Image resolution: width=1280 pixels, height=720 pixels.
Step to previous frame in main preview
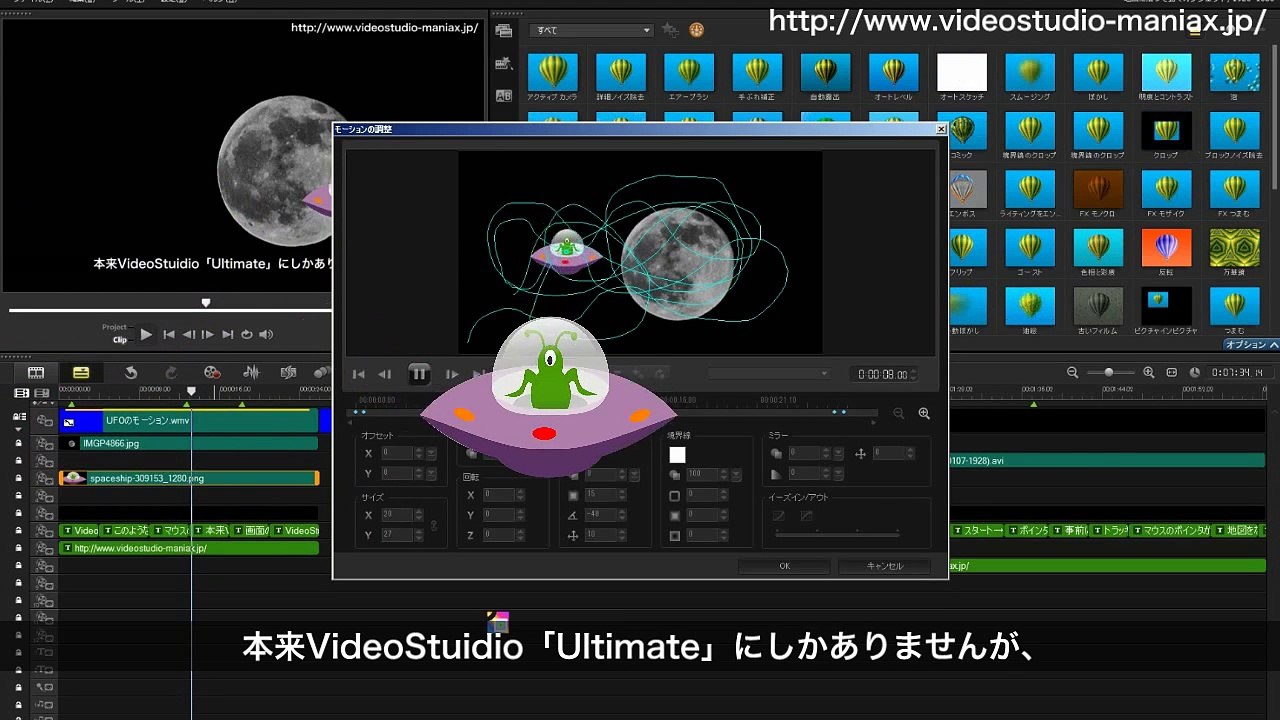click(x=188, y=335)
